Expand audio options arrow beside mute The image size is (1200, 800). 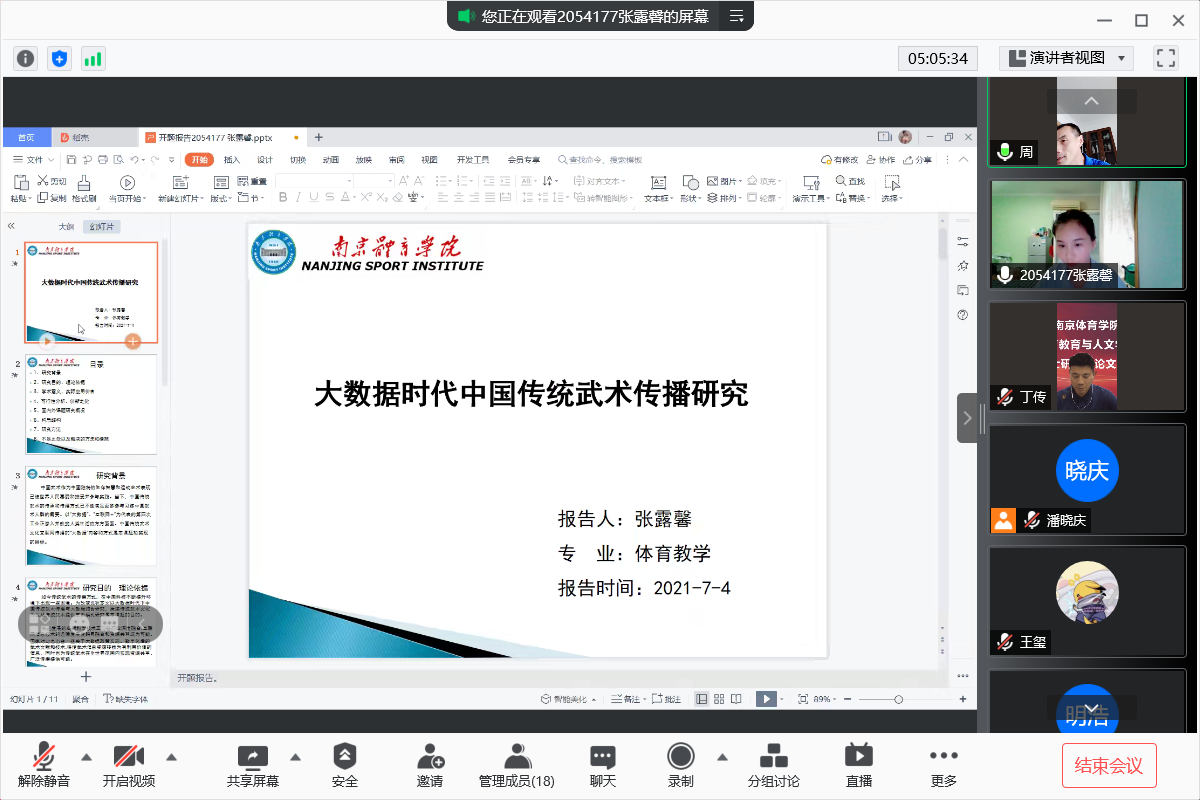86,756
